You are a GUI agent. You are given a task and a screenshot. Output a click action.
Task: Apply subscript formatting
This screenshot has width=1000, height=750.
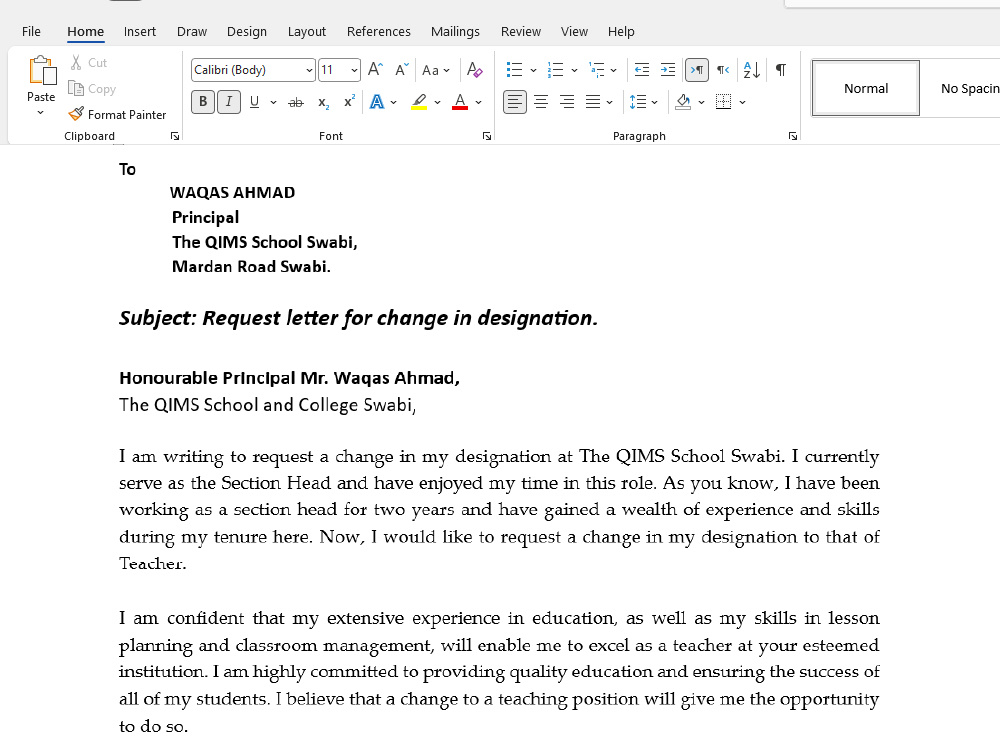pos(323,102)
